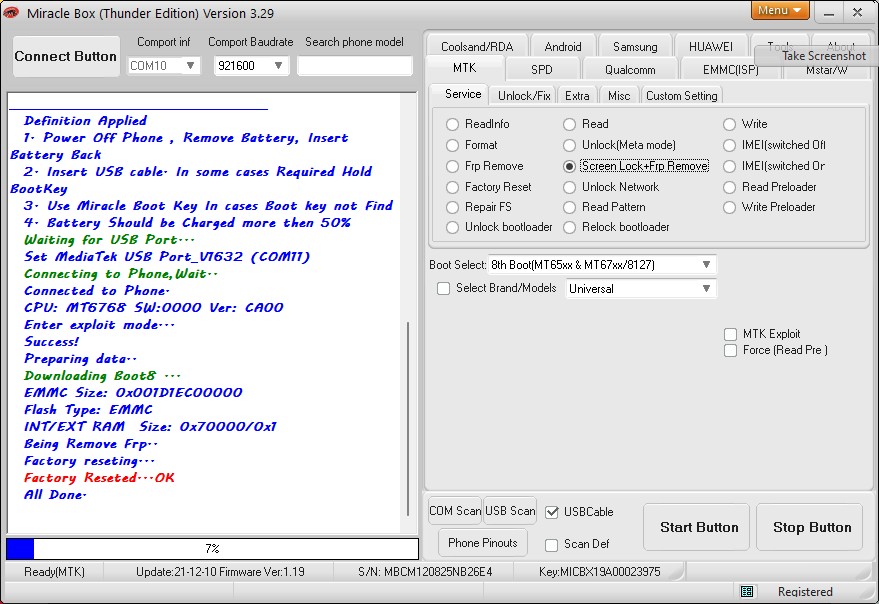Switch to the Coolsand/RDA tab
This screenshot has width=879, height=604.
coord(477,47)
